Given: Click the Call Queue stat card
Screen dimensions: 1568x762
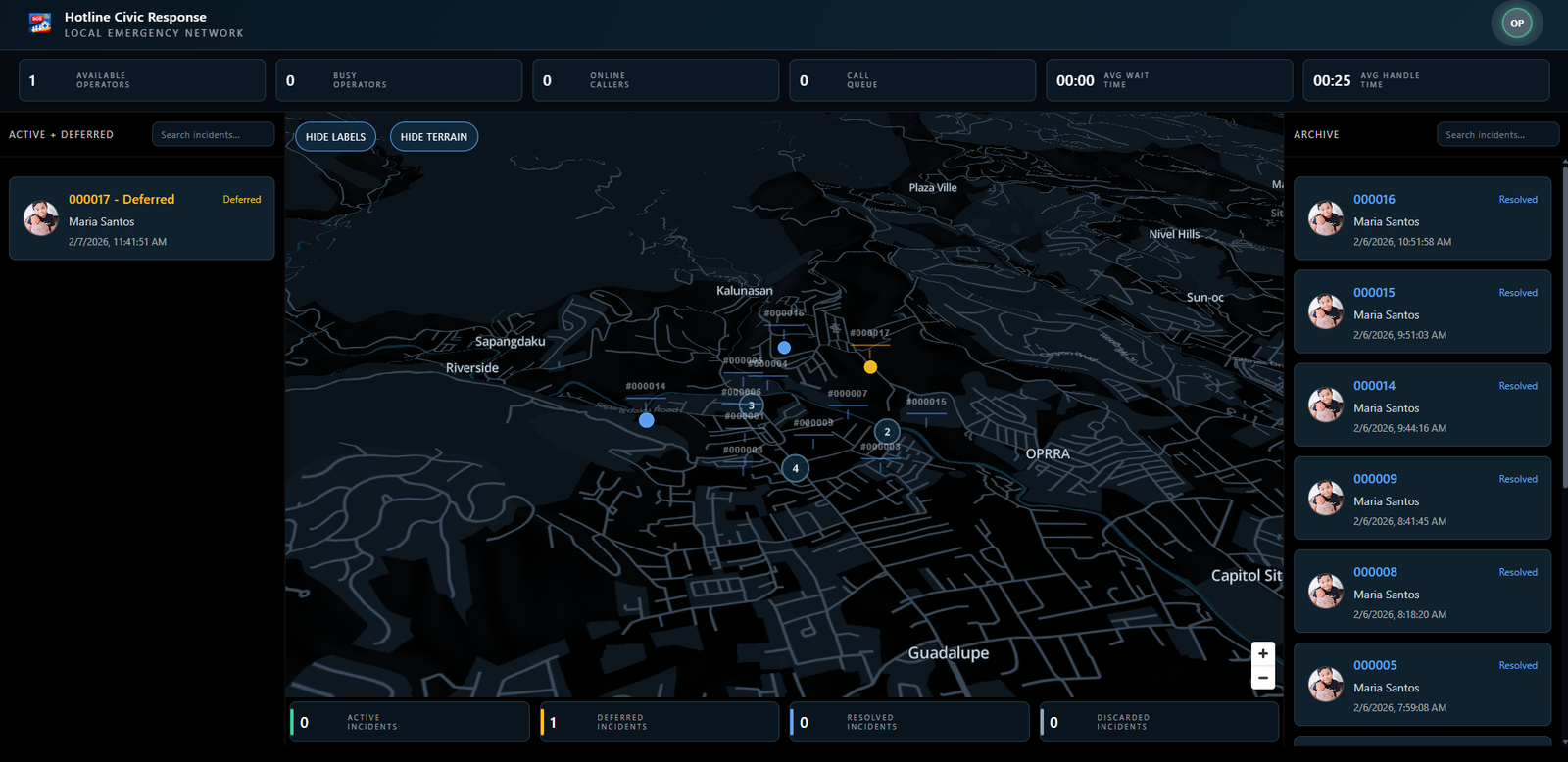Looking at the screenshot, I should (912, 80).
